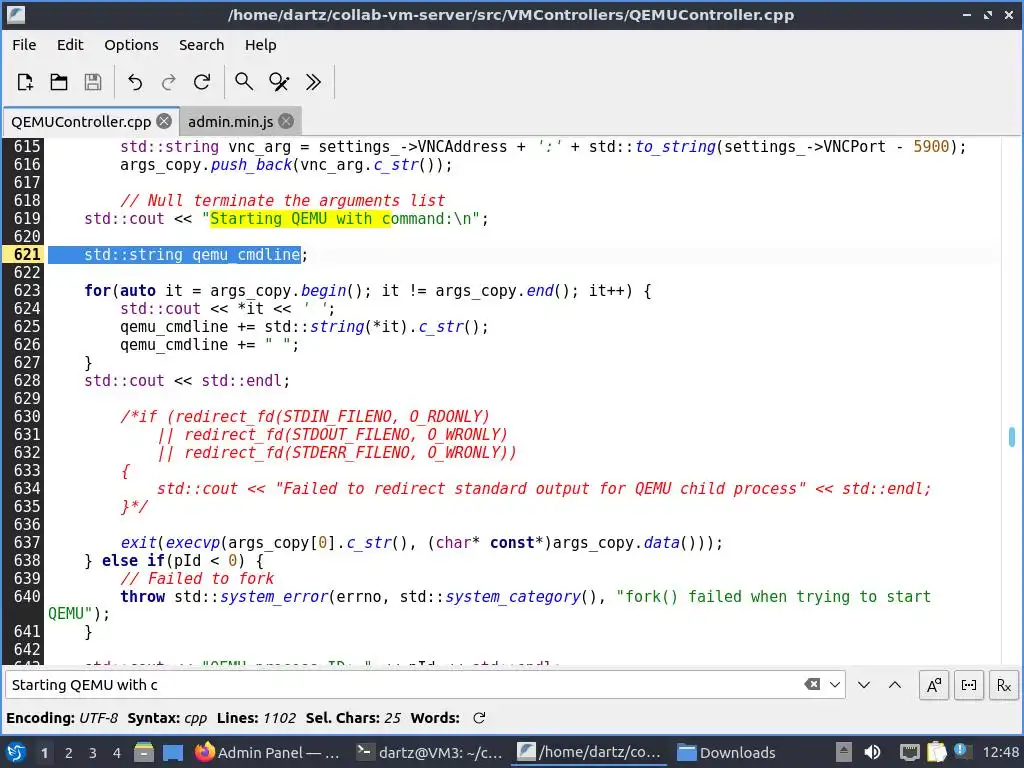The height and width of the screenshot is (768, 1024).
Task: Click the Find magnifier icon
Action: click(x=244, y=82)
